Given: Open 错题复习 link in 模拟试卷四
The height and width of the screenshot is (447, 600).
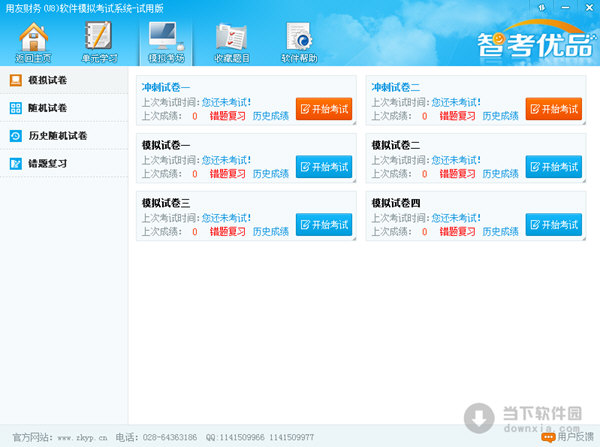Looking at the screenshot, I should (458, 232).
